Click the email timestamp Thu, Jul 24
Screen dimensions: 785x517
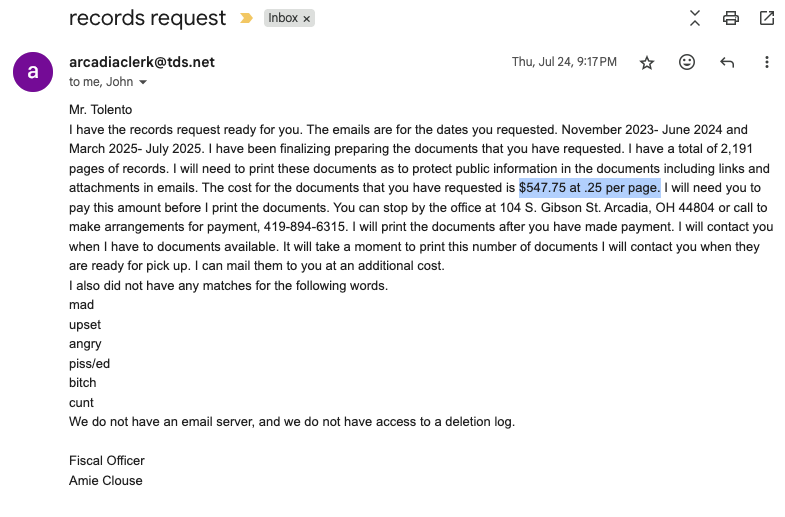[564, 62]
